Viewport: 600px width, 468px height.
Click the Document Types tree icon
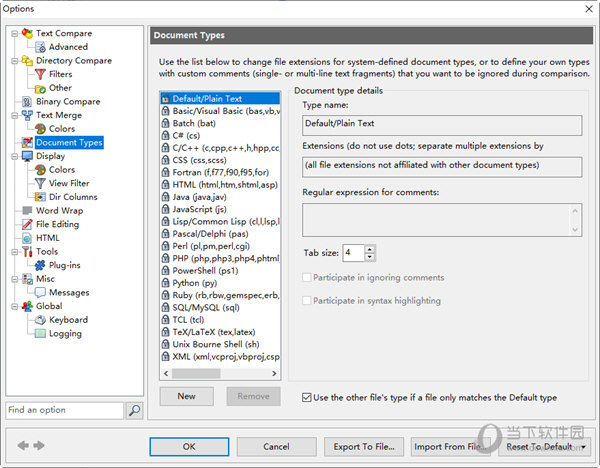tap(27, 142)
